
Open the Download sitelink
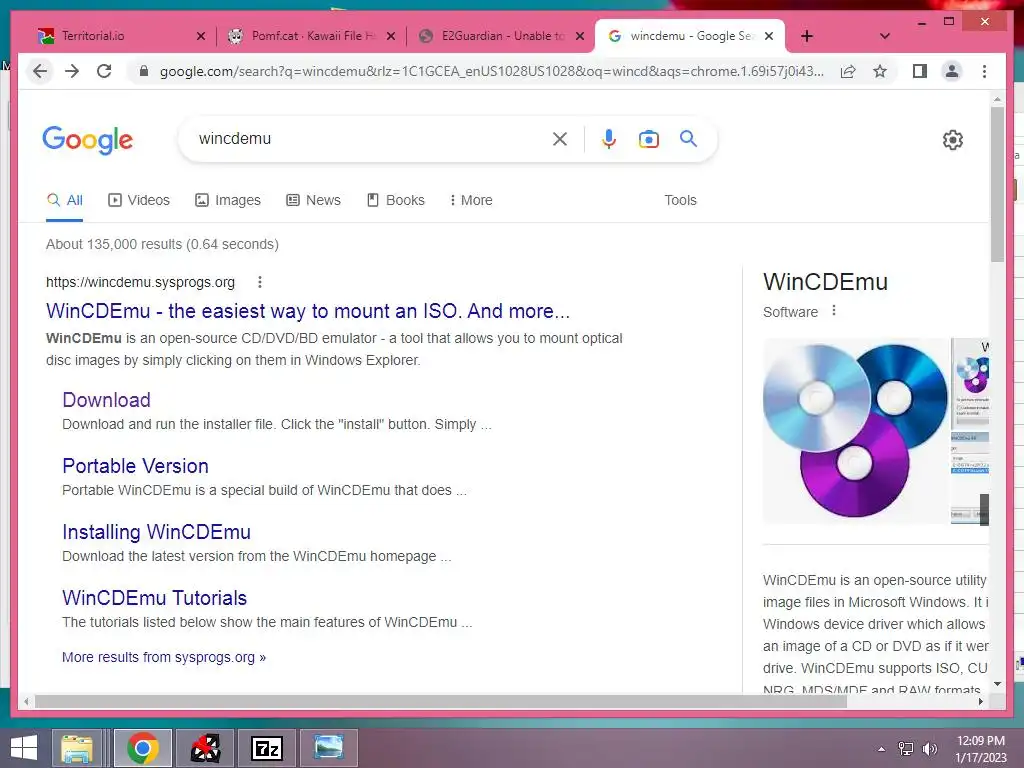point(106,400)
